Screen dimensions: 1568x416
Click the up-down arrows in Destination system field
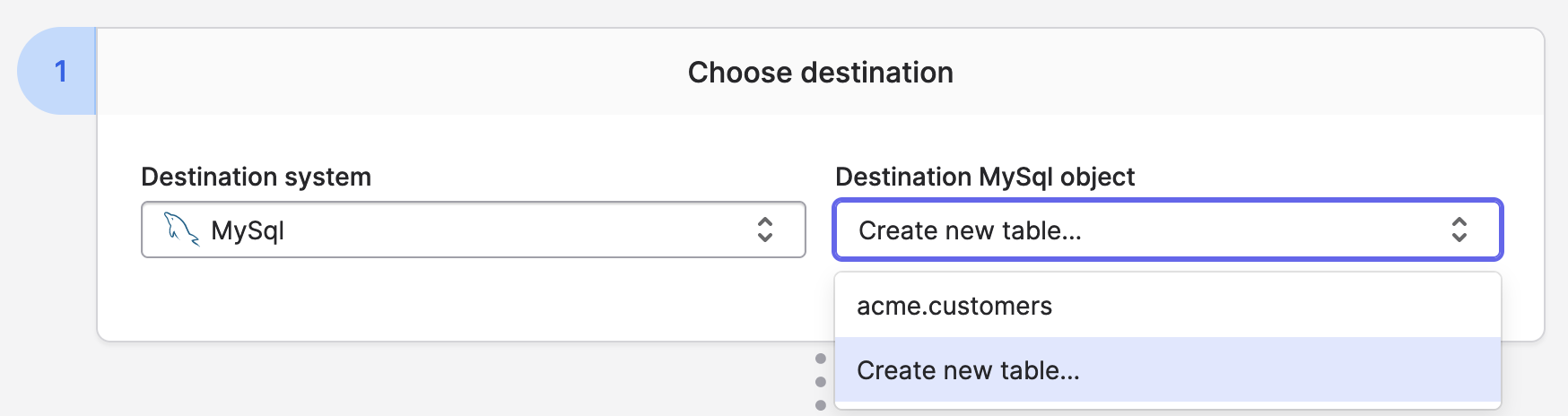click(x=764, y=230)
